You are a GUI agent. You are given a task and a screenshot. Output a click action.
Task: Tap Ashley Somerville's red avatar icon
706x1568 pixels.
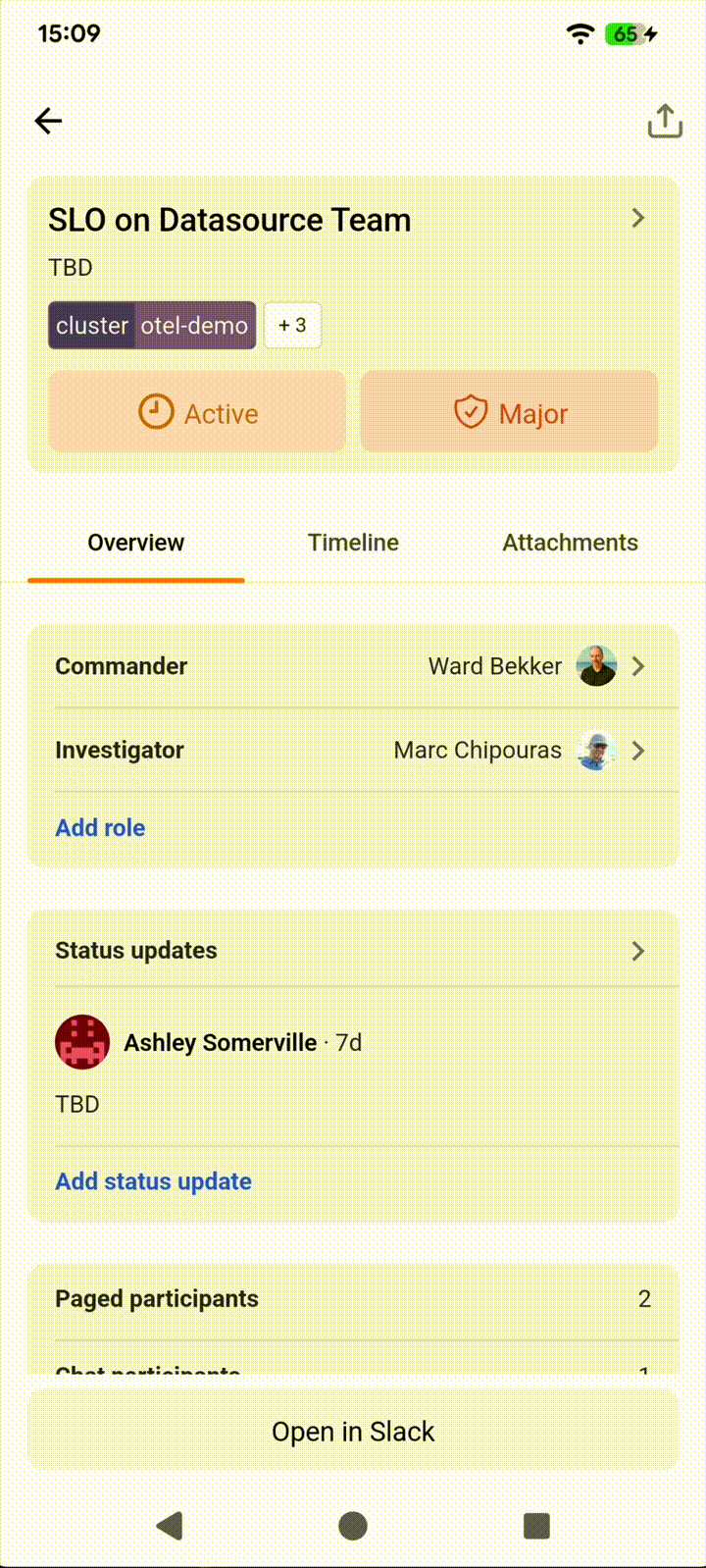pos(82,1041)
